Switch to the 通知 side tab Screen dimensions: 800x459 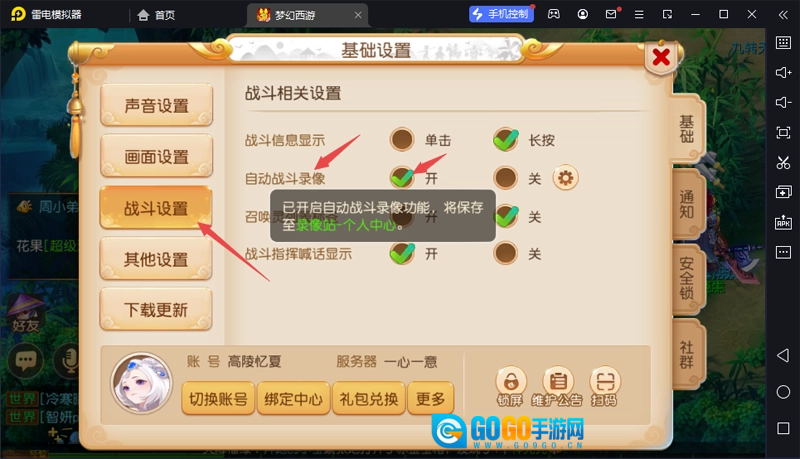687,204
